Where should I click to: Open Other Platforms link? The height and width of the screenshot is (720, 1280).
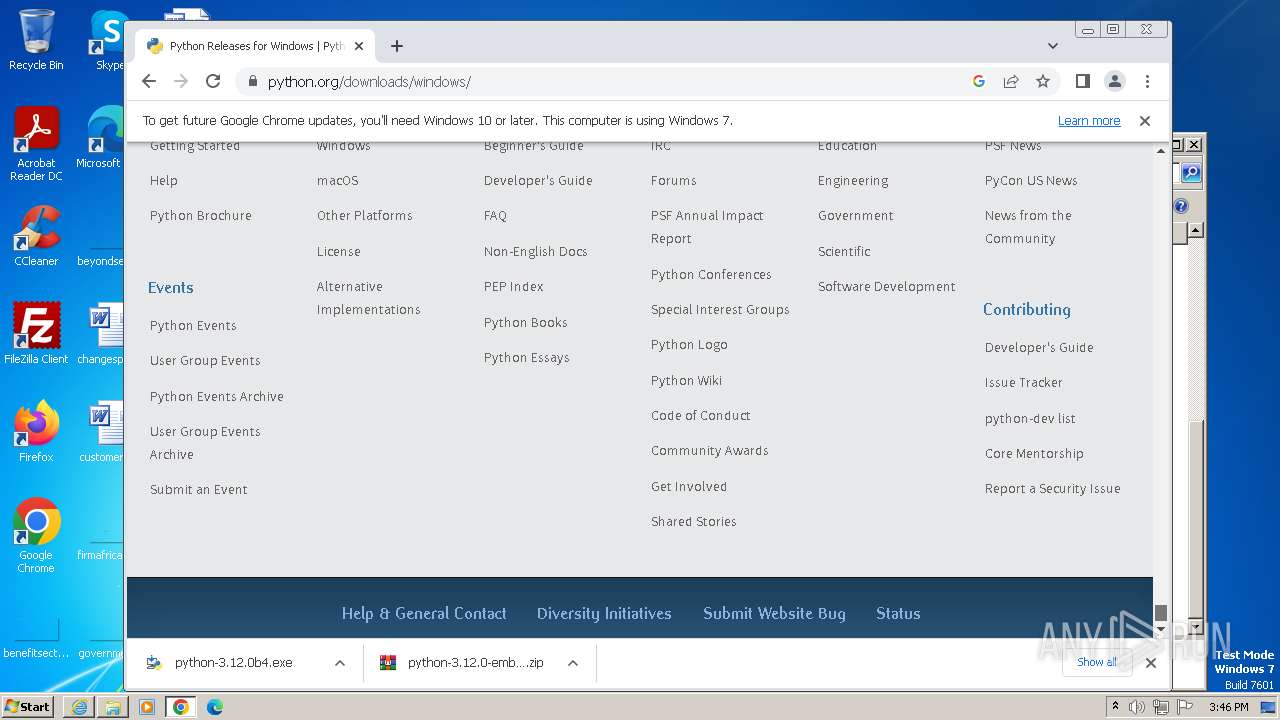365,216
